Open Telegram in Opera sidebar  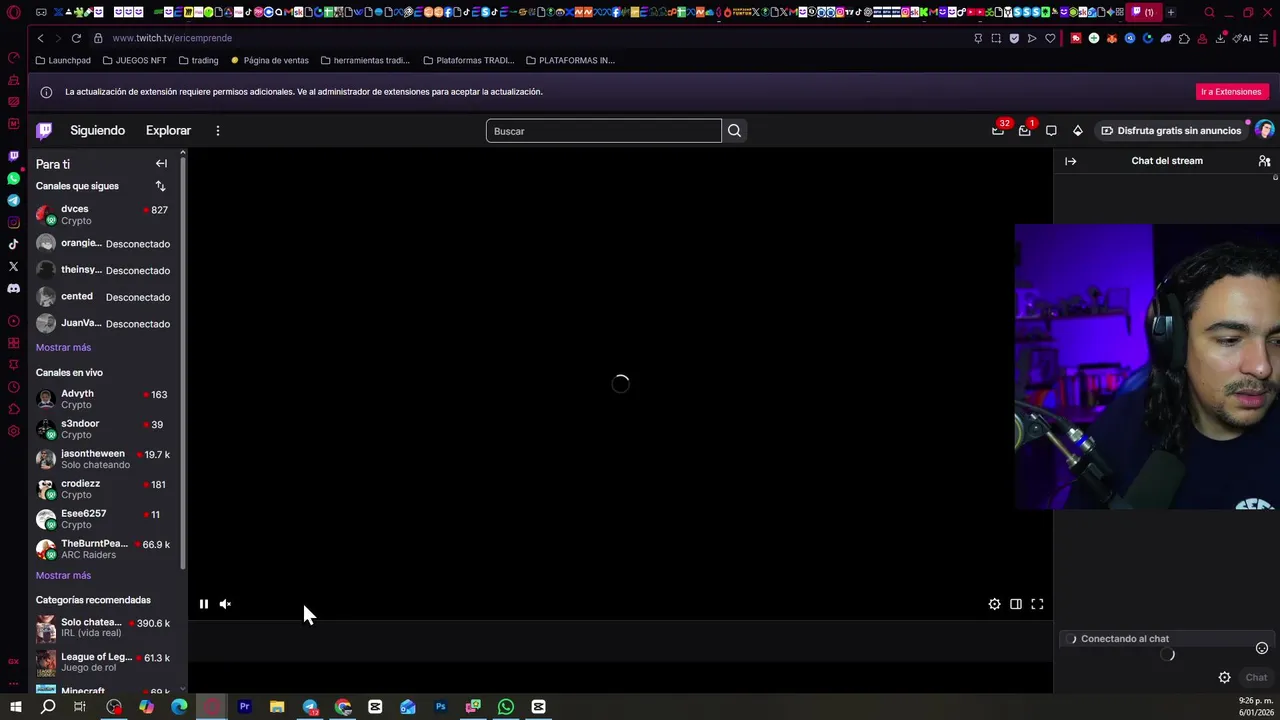point(13,200)
